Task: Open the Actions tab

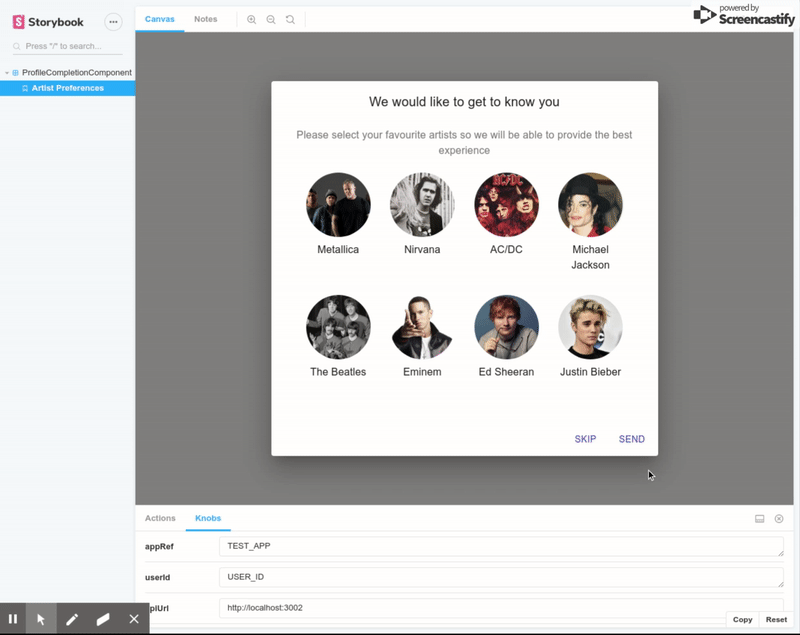Action: click(160, 518)
